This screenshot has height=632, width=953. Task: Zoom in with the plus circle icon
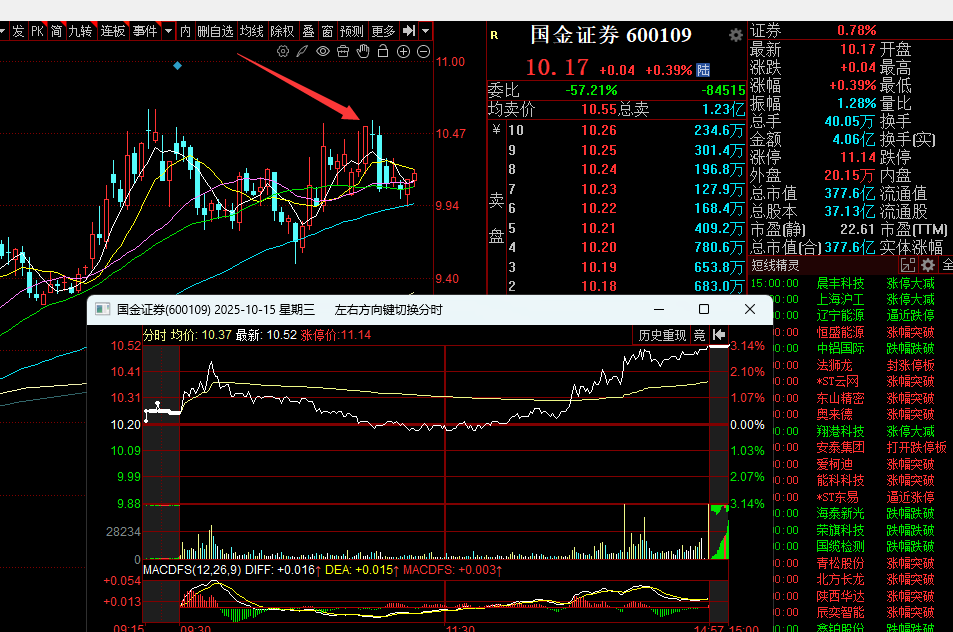coord(404,52)
